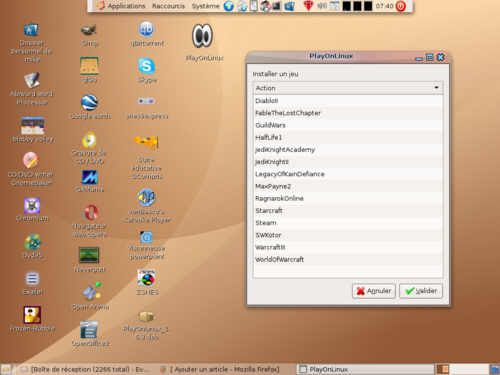Select the PlayOnLinux taskbar entry
The image size is (500, 375).
365,369
